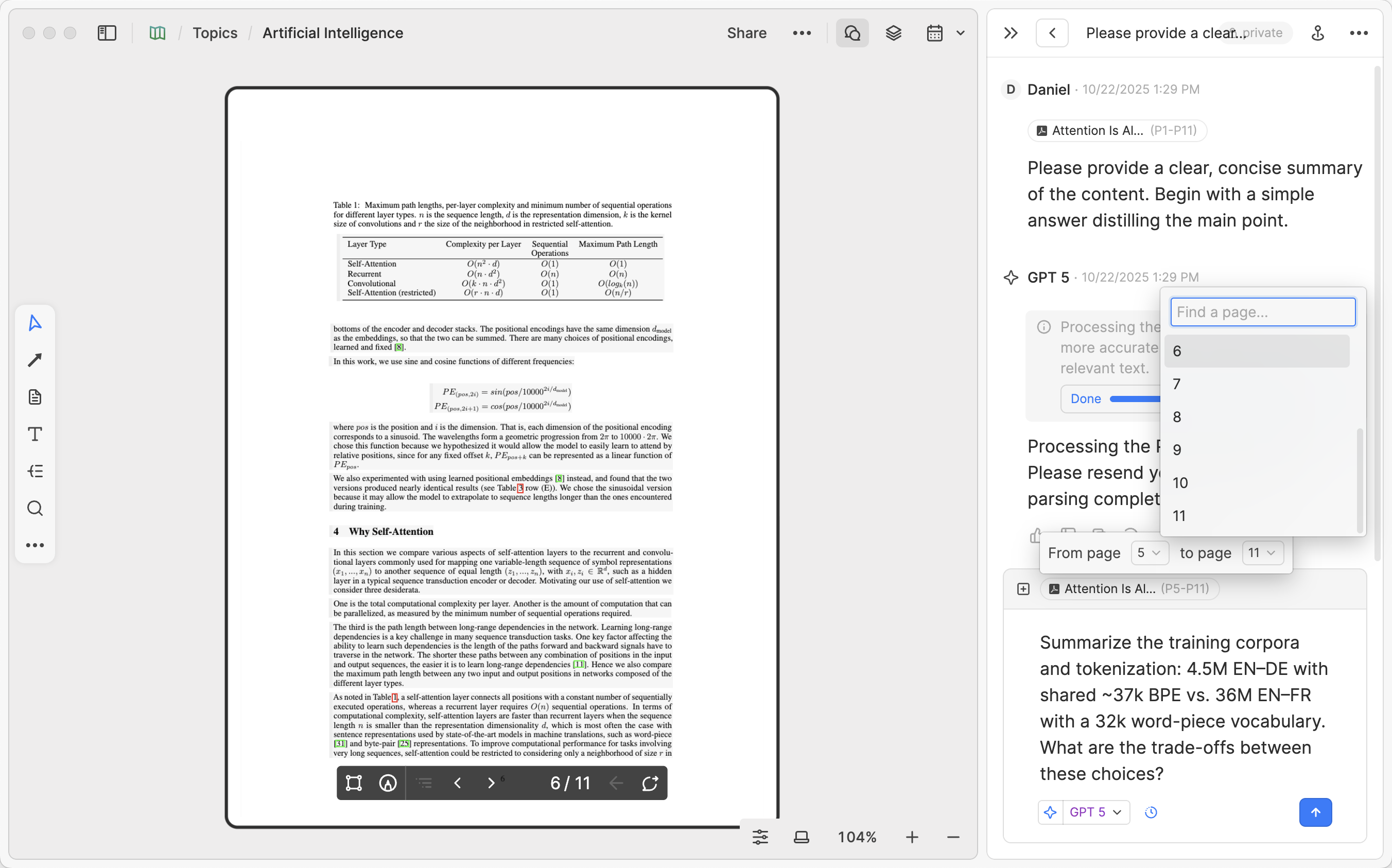The image size is (1392, 868).
Task: Click the Share button
Action: (746, 33)
